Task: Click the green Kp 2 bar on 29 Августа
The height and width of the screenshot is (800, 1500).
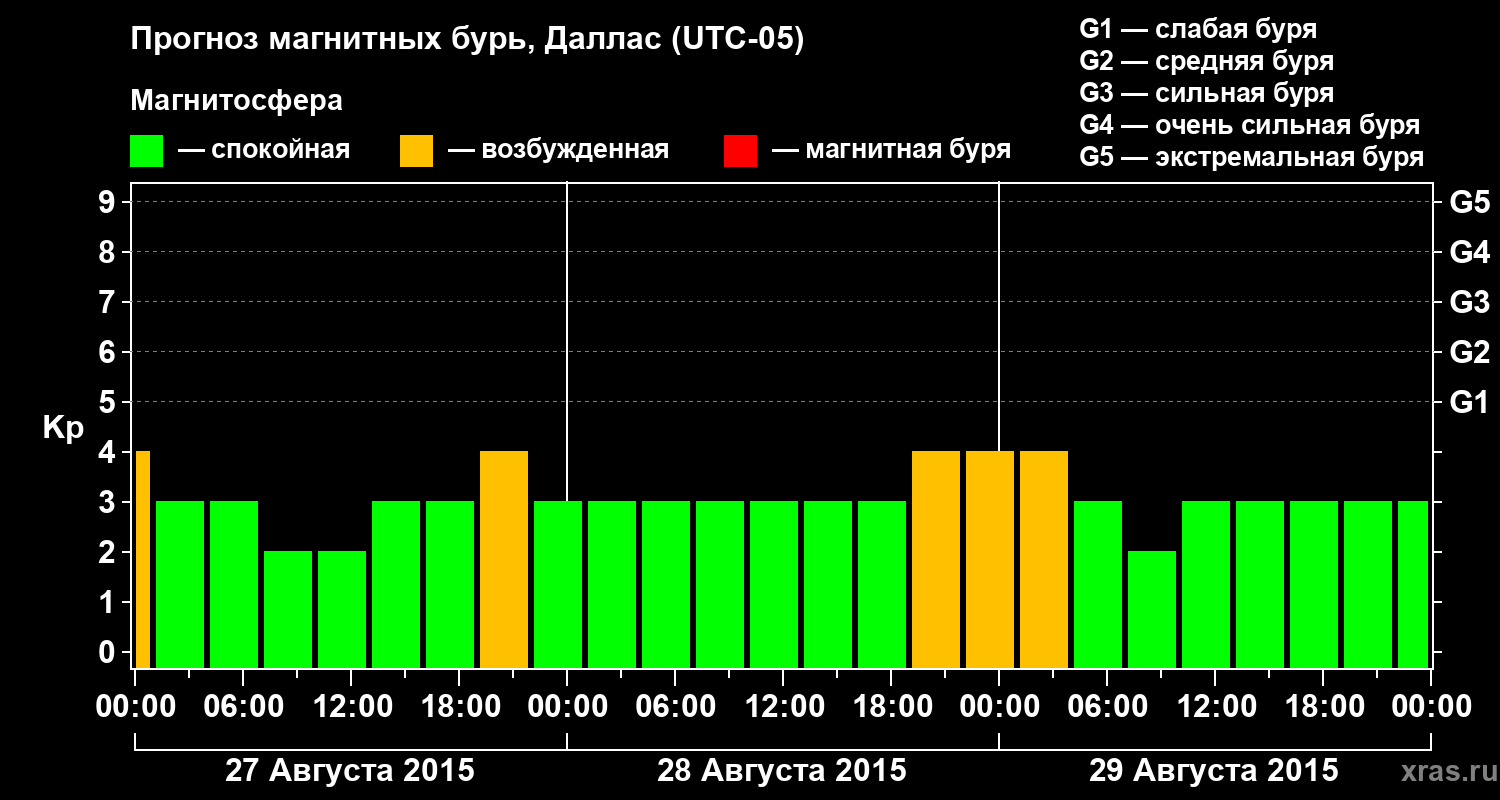Action: tap(1152, 609)
